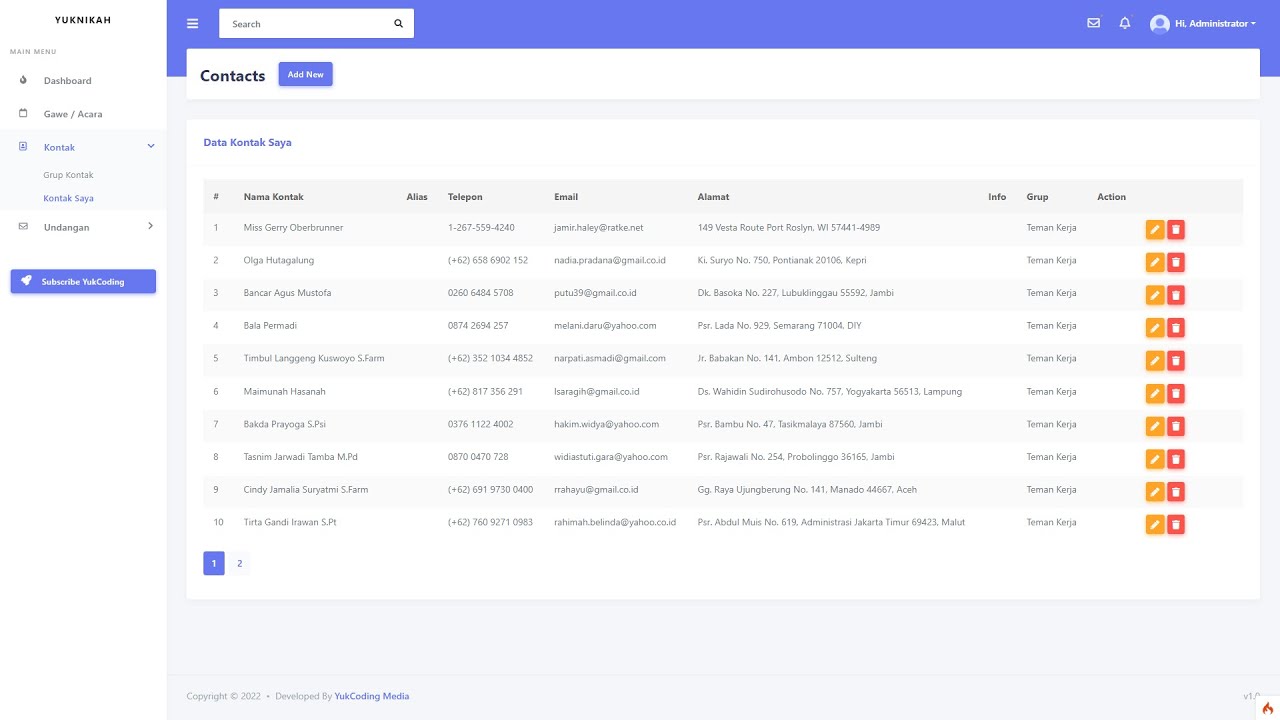1280x720 pixels.
Task: Click the Administrator avatar icon
Action: (1160, 24)
